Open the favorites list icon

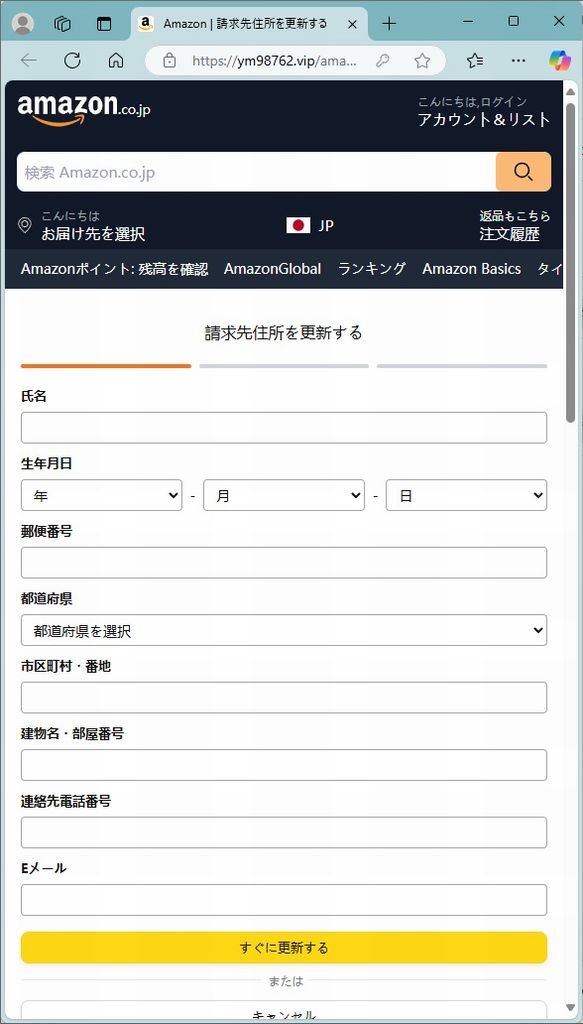point(475,61)
